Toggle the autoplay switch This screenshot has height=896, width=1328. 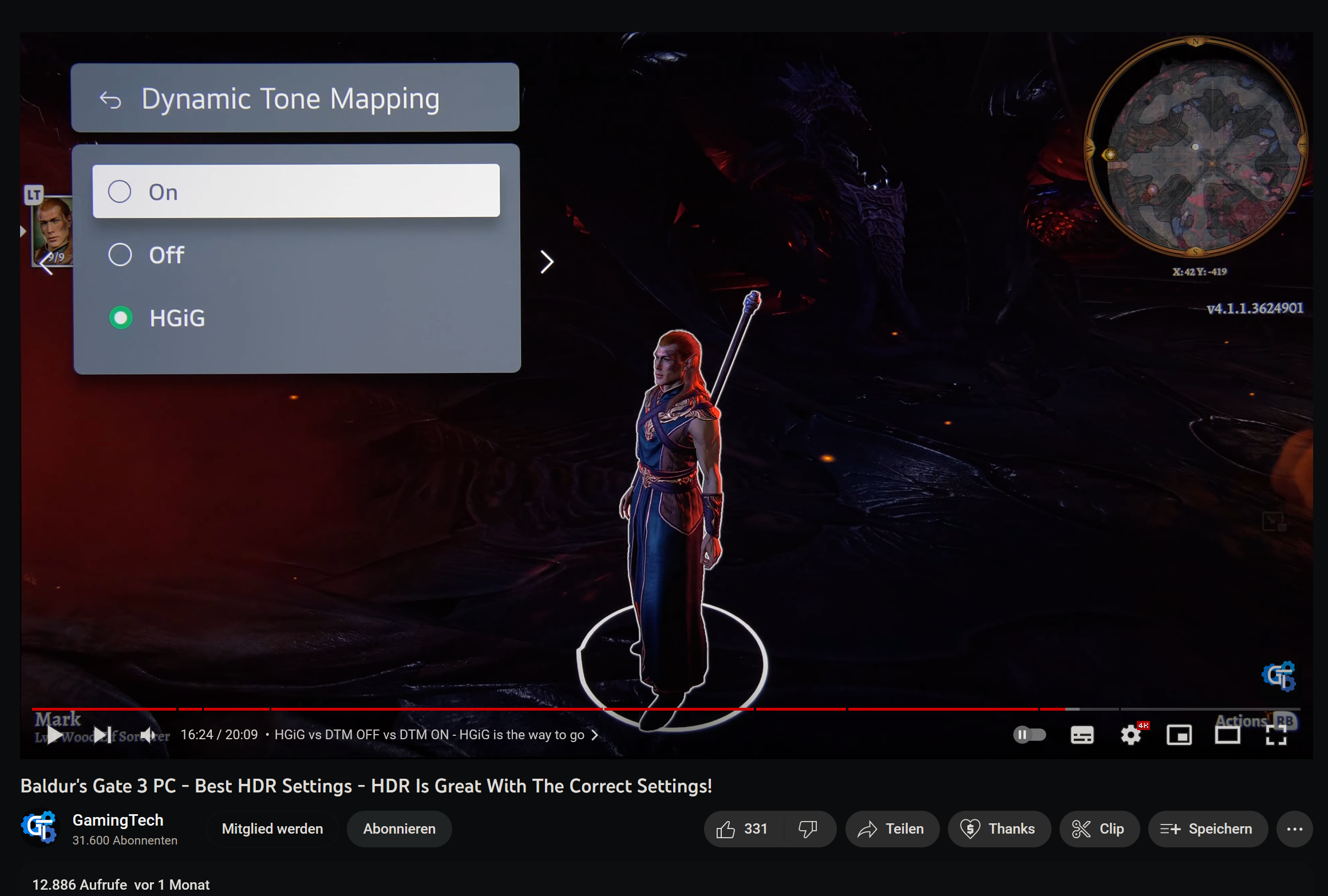coord(1029,735)
